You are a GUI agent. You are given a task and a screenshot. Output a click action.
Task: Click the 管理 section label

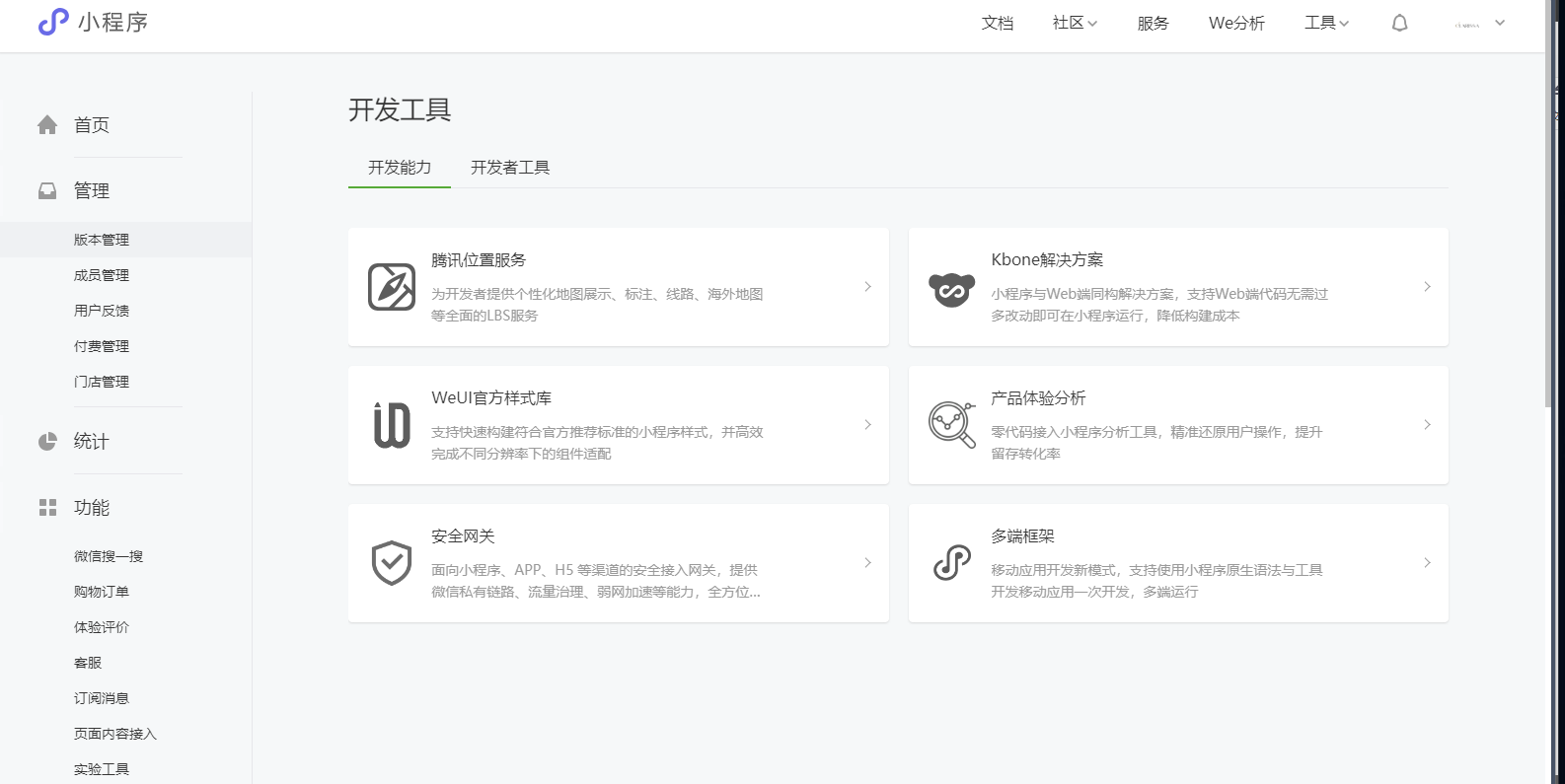click(92, 190)
